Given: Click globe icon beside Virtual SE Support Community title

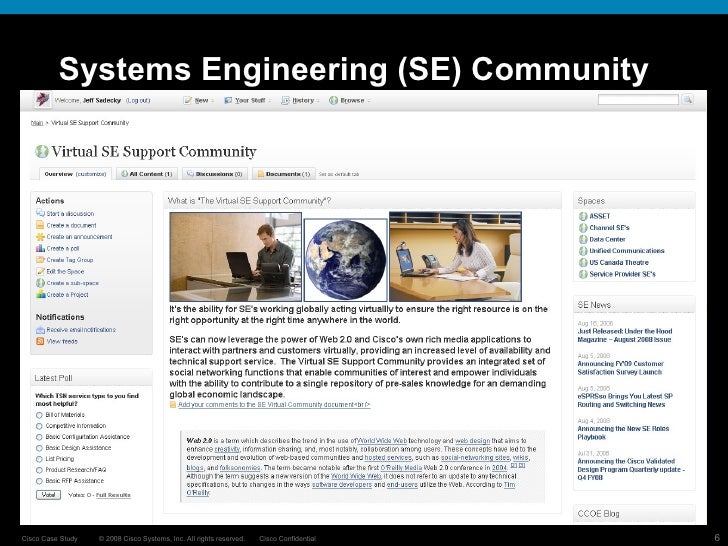Looking at the screenshot, I should pyautogui.click(x=42, y=151).
